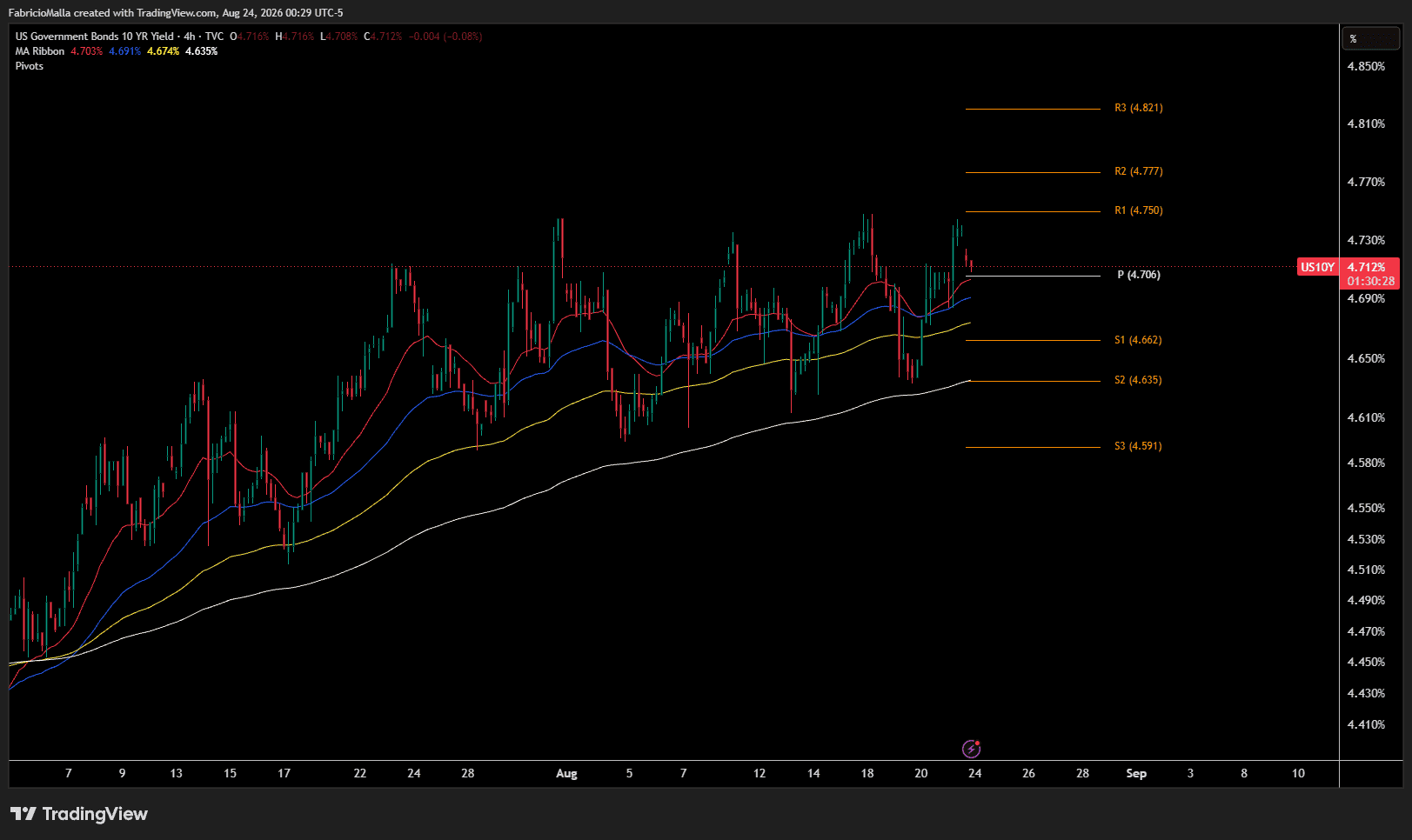Click the red 4.712% last price tag
The image size is (1412, 840).
(x=1367, y=267)
